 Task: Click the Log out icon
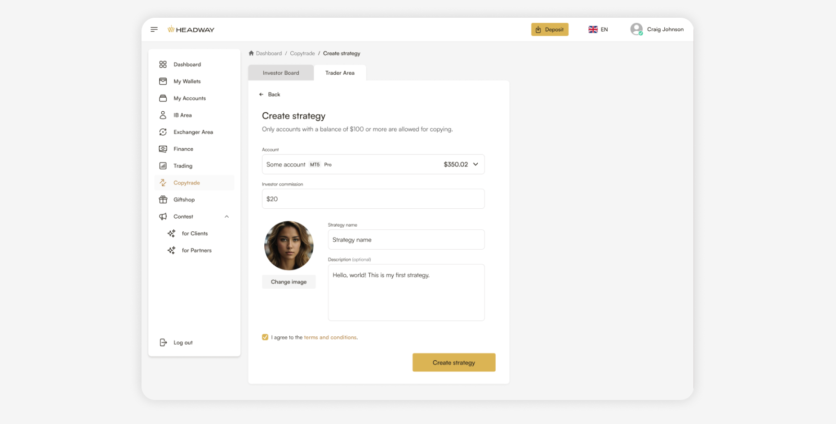point(163,342)
